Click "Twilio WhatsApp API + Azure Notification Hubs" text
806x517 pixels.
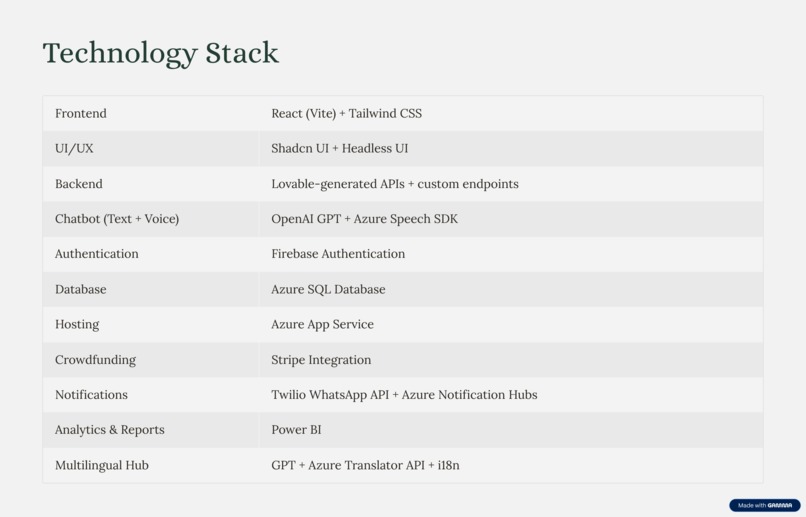point(404,395)
